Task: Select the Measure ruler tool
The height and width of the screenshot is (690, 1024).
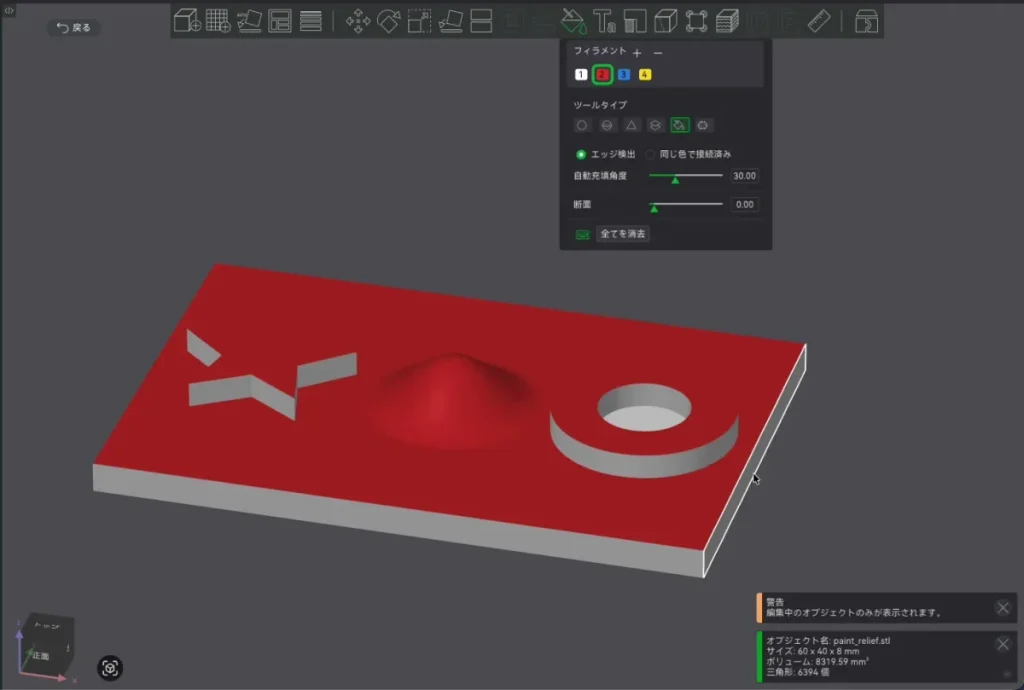Action: click(819, 21)
